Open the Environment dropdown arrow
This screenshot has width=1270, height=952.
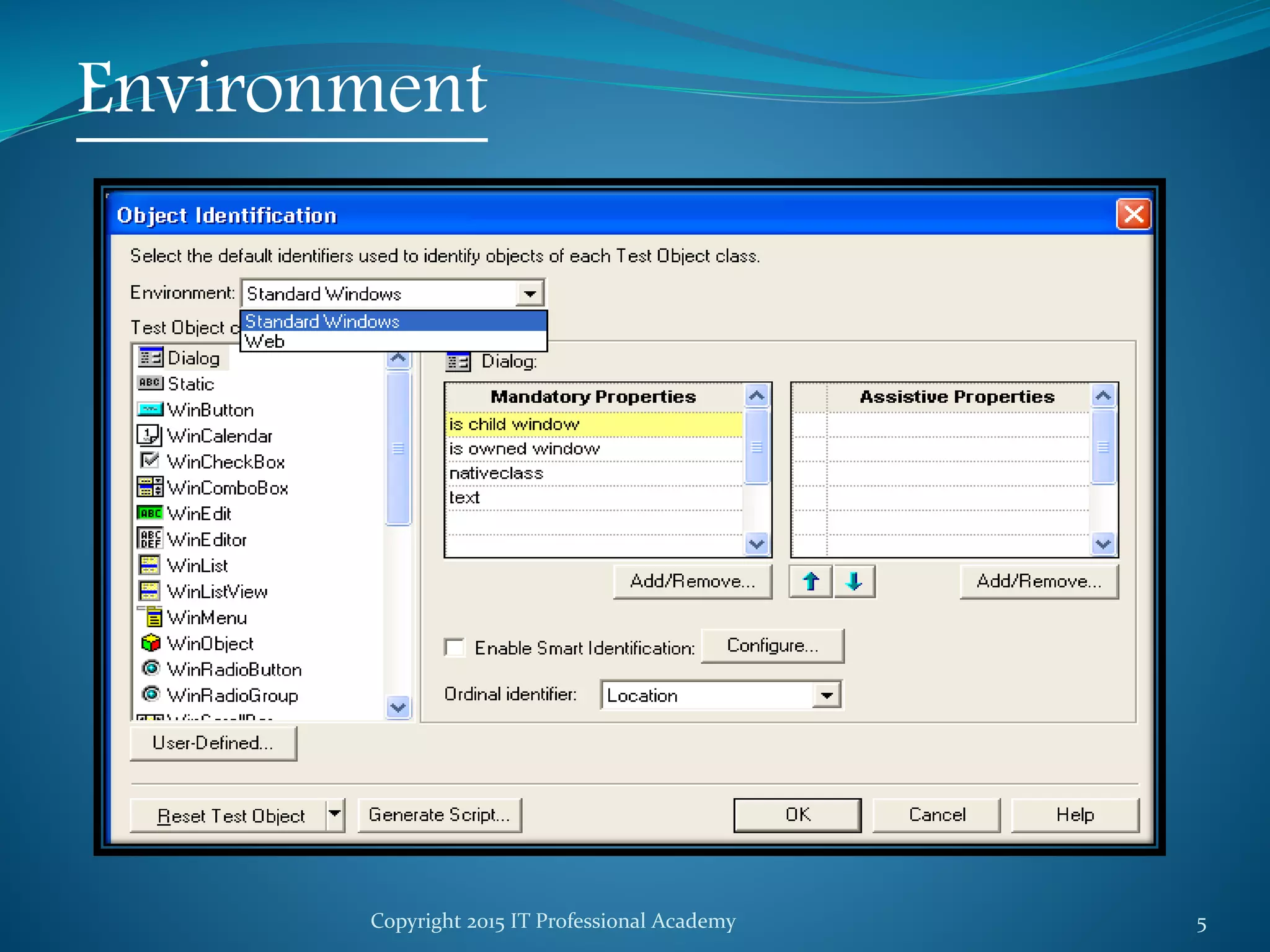[x=530, y=294]
